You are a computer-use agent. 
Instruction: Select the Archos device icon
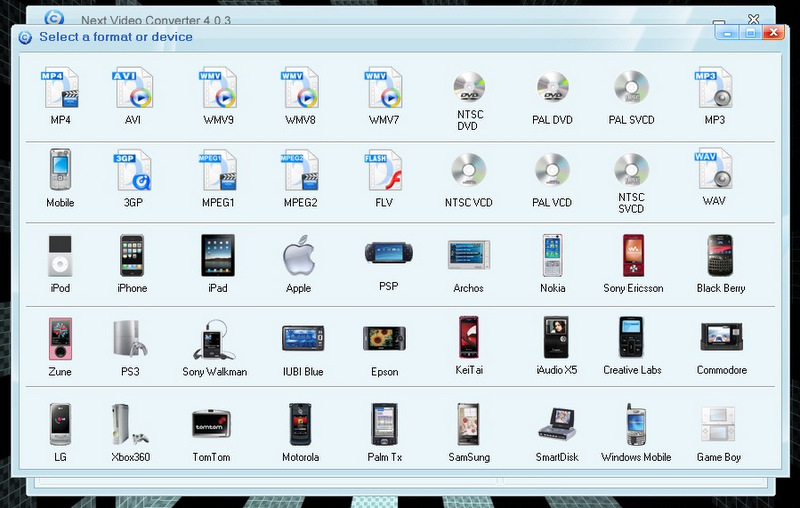point(469,255)
